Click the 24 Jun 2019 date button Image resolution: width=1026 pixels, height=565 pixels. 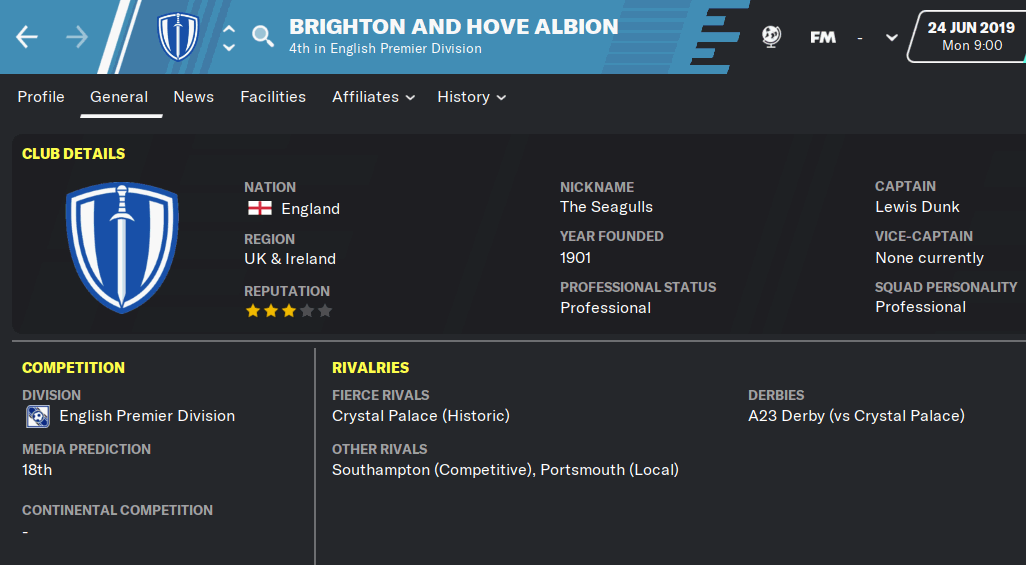pos(970,36)
